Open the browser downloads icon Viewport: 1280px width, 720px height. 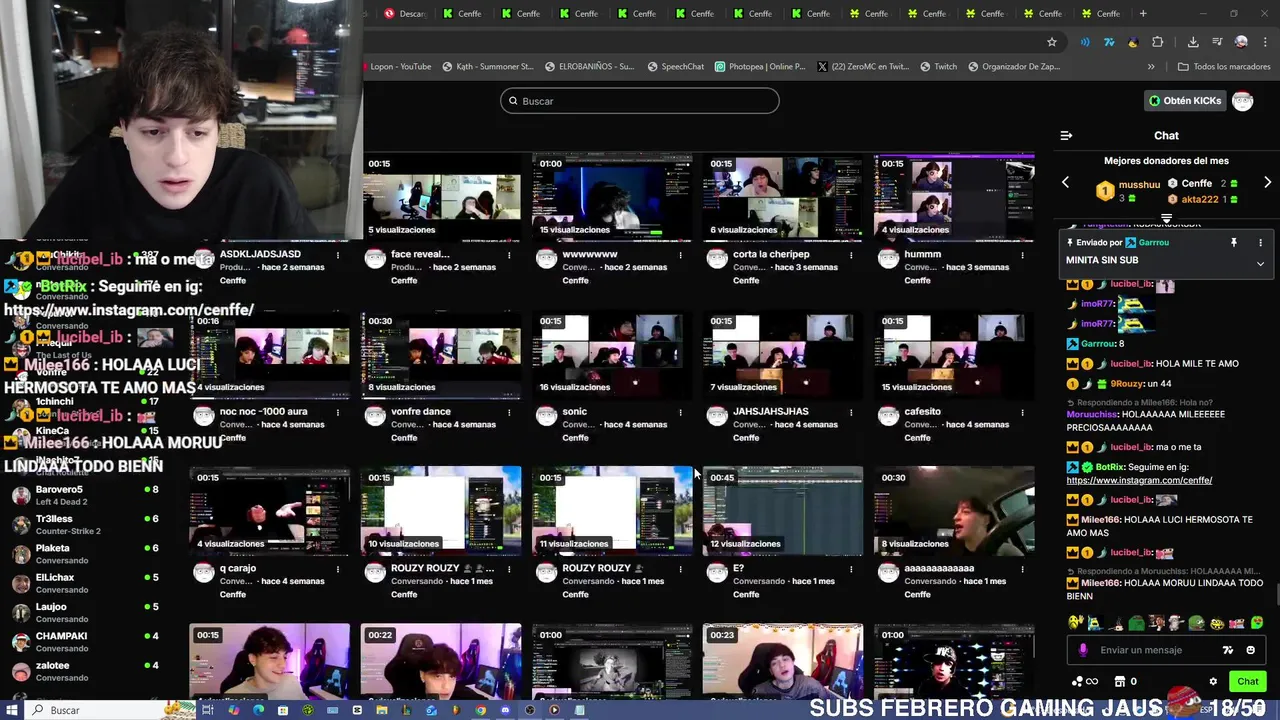[x=1193, y=42]
